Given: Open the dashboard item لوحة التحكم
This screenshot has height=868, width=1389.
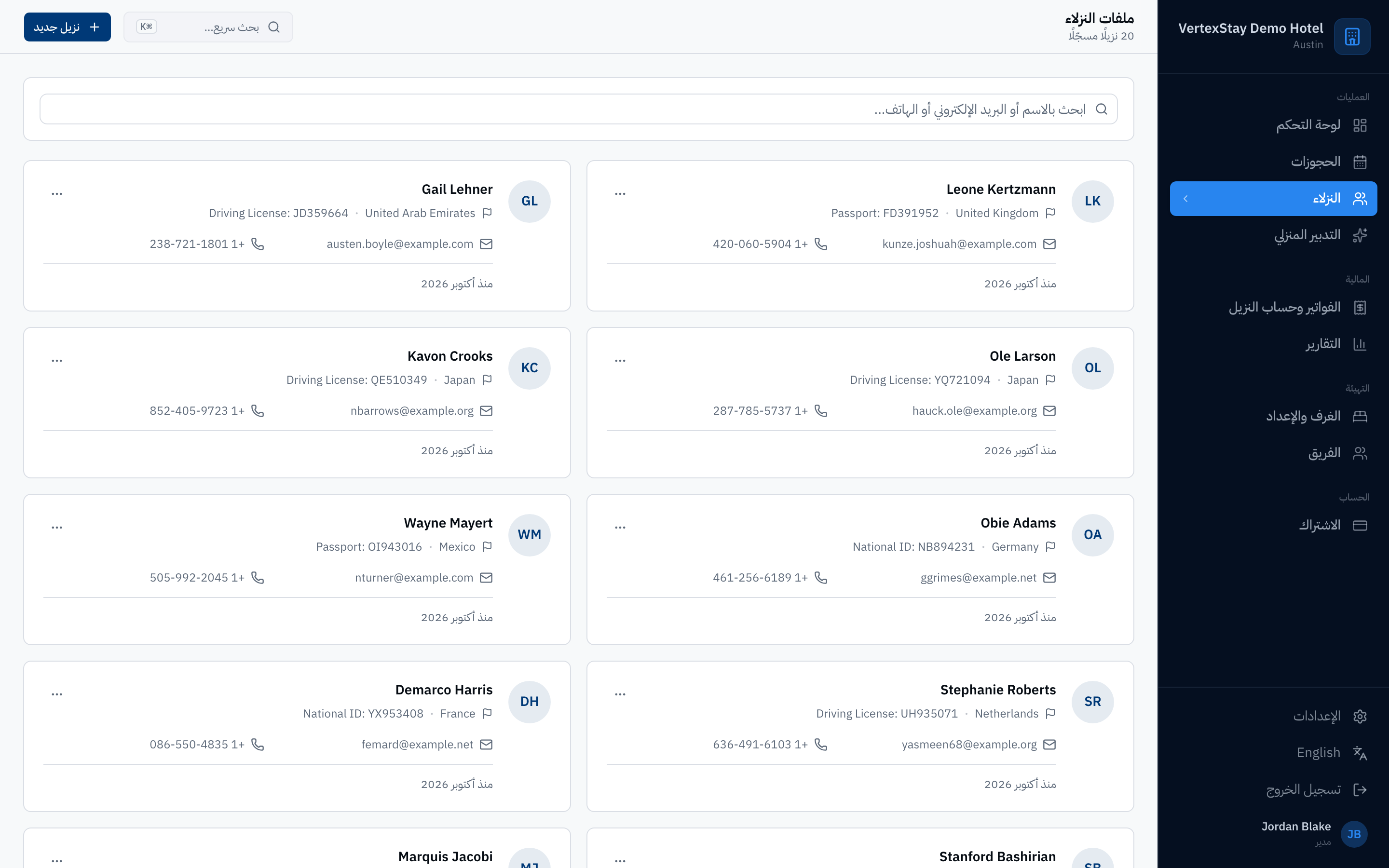Looking at the screenshot, I should (1273, 125).
